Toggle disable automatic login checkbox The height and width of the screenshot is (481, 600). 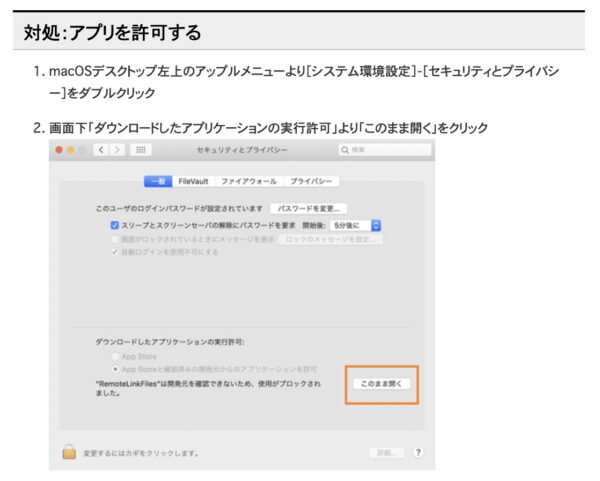114,252
